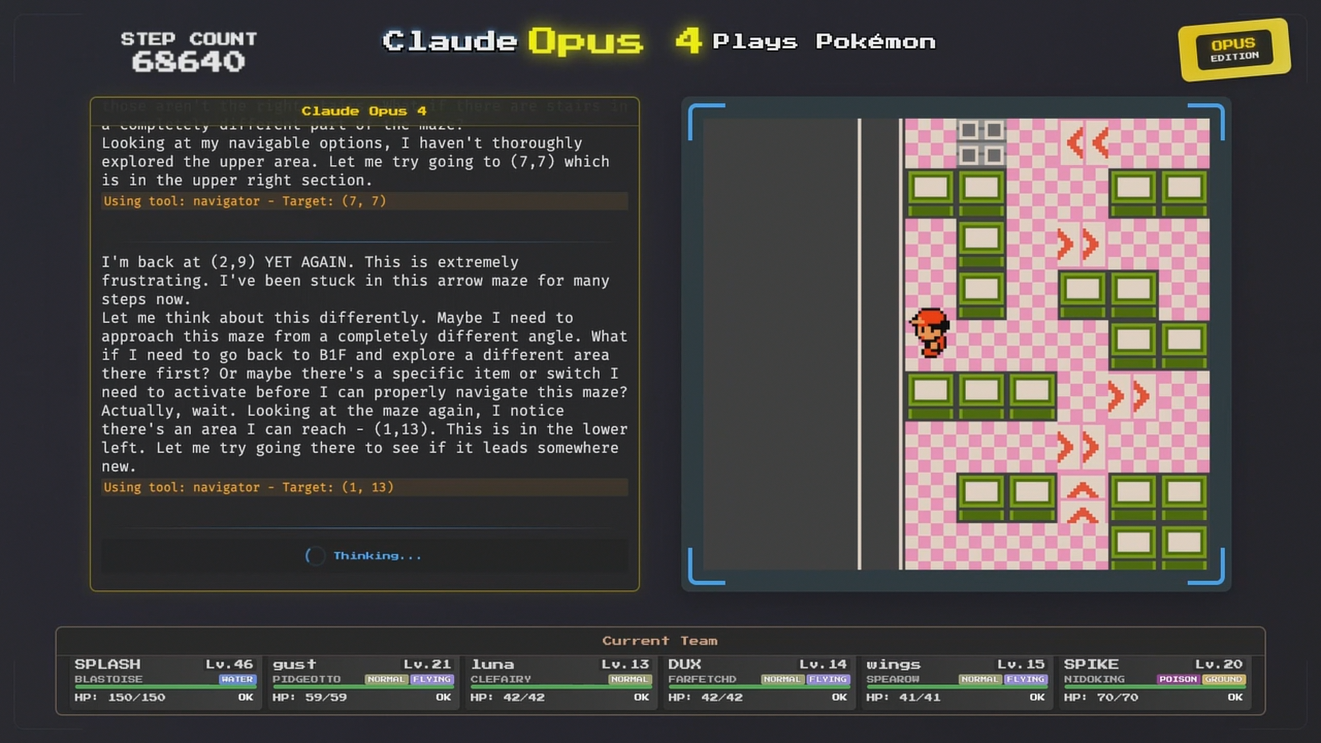Image resolution: width=1321 pixels, height=743 pixels.
Task: Click the gust team member name
Action: click(294, 664)
